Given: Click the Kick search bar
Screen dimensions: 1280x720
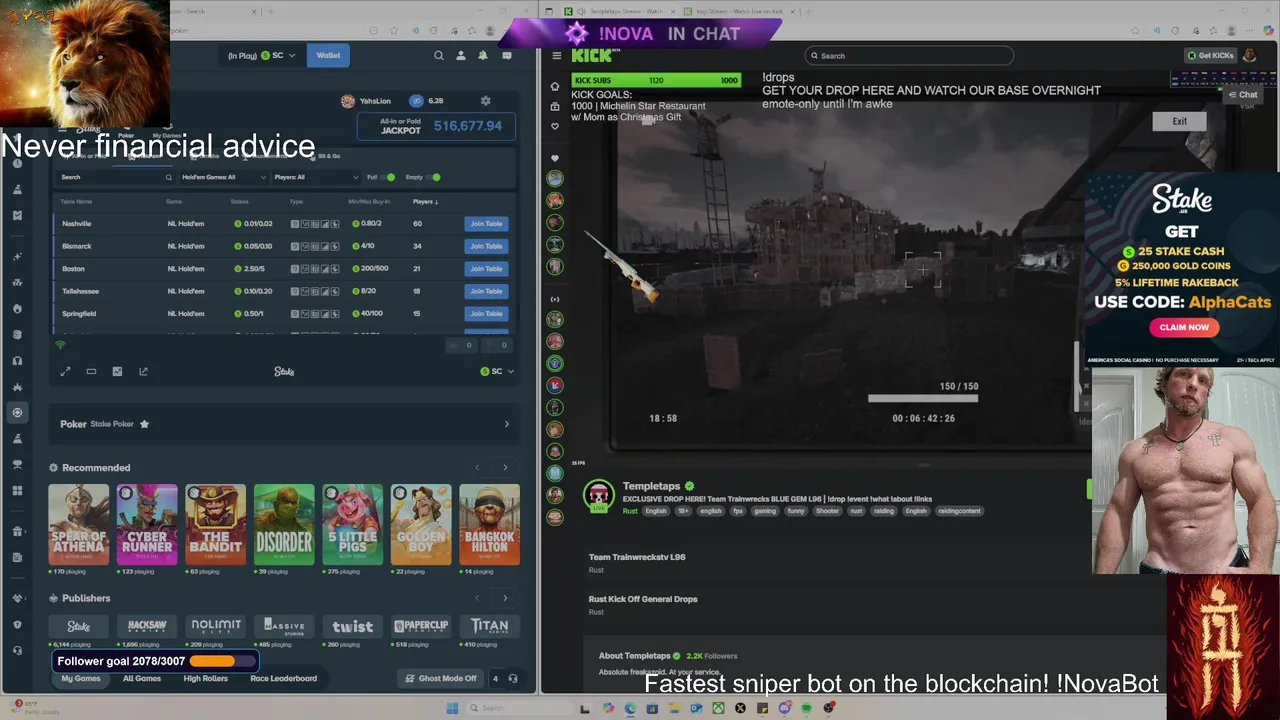Looking at the screenshot, I should click(x=909, y=56).
